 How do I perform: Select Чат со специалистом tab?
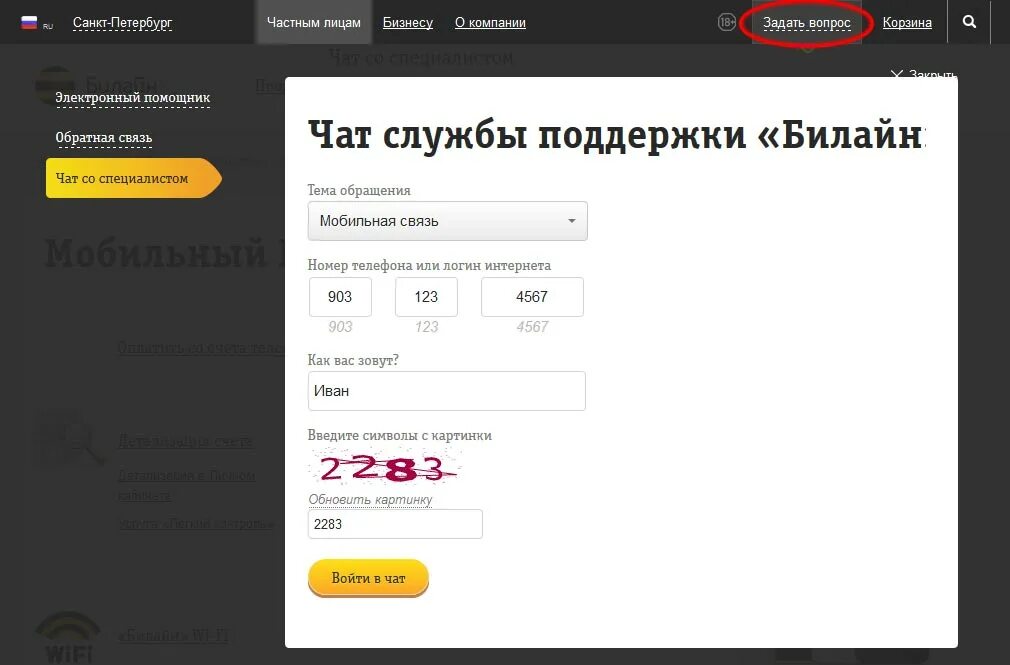click(133, 178)
